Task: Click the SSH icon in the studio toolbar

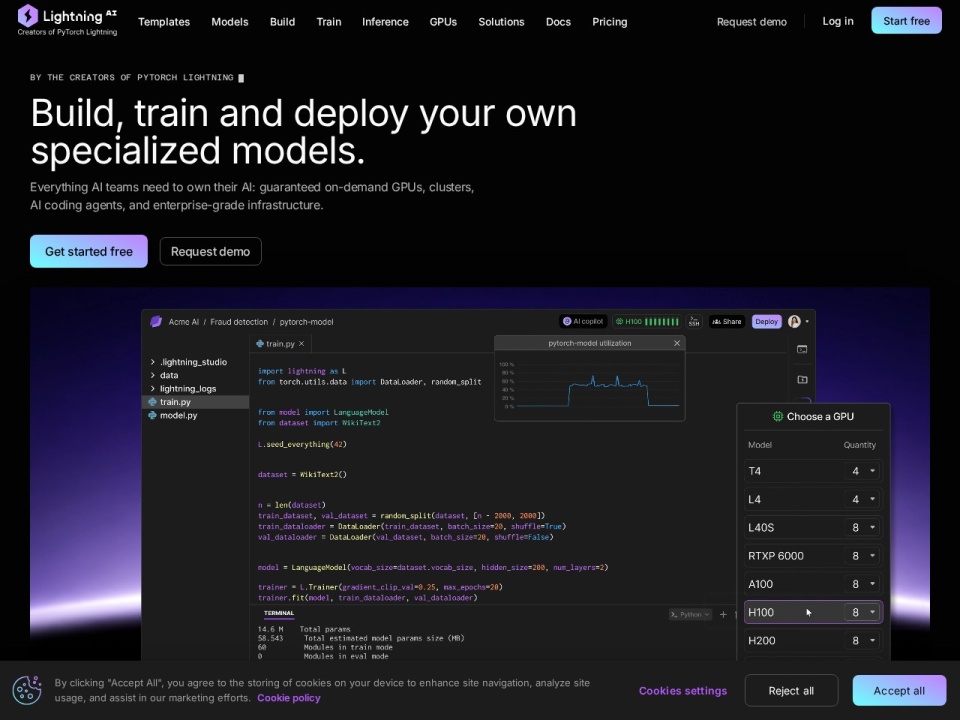Action: click(694, 321)
